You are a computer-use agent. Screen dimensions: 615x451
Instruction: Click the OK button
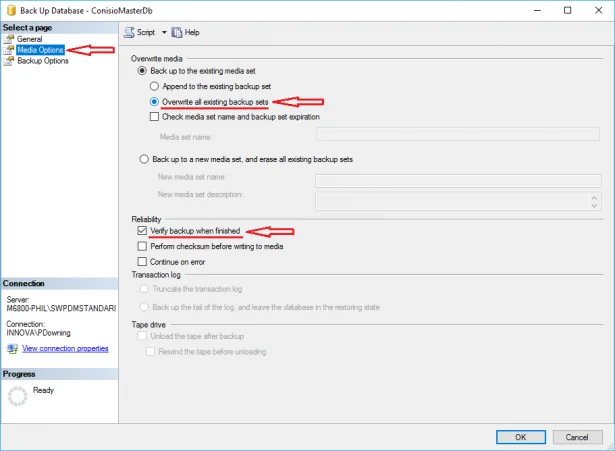[520, 437]
